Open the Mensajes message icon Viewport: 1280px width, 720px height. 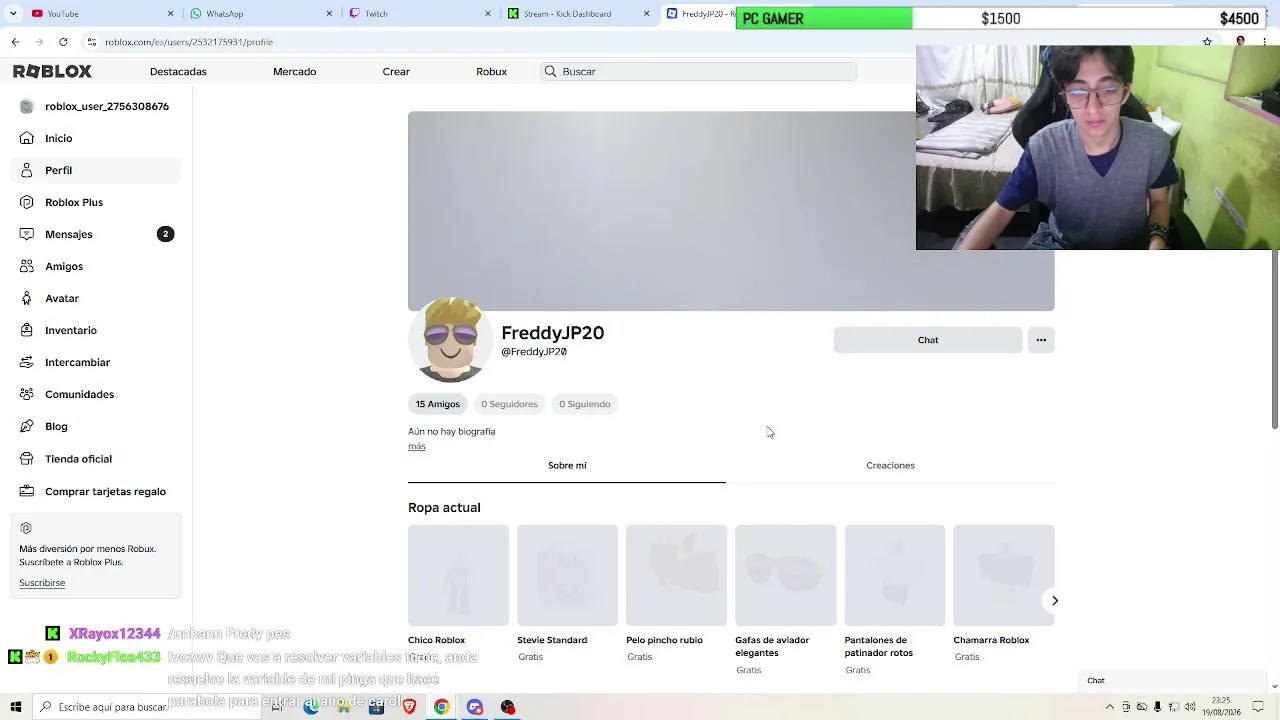[27, 234]
